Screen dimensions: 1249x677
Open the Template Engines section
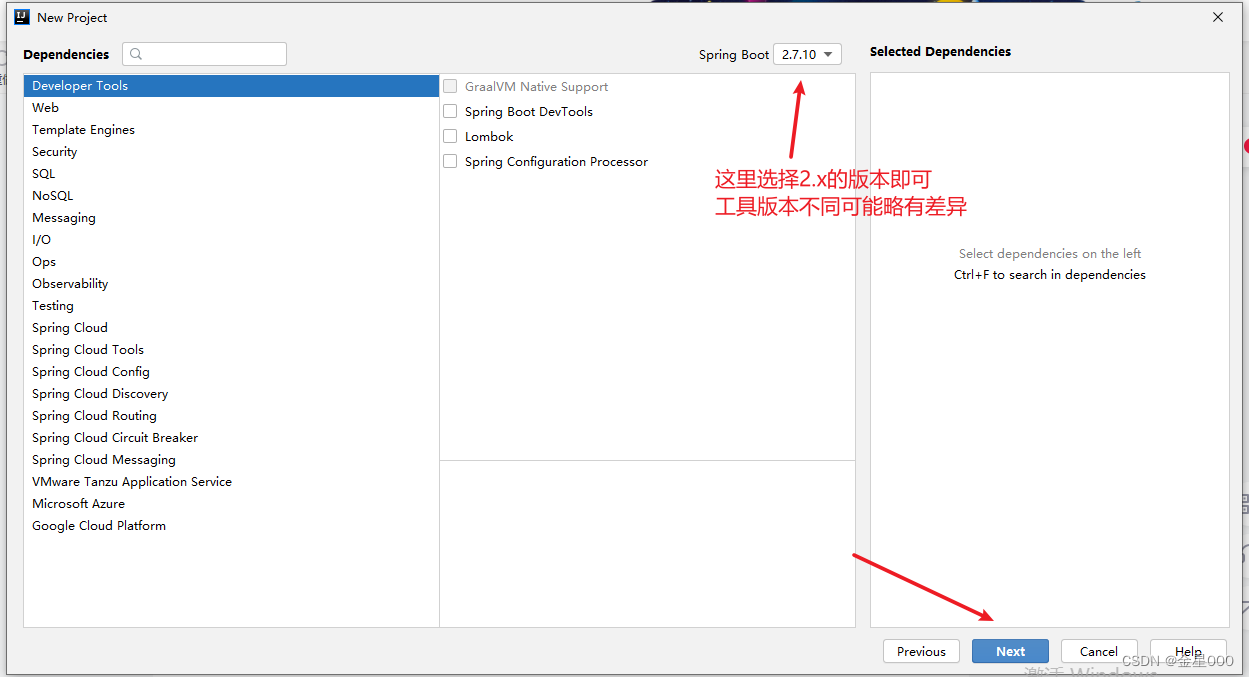pos(83,129)
